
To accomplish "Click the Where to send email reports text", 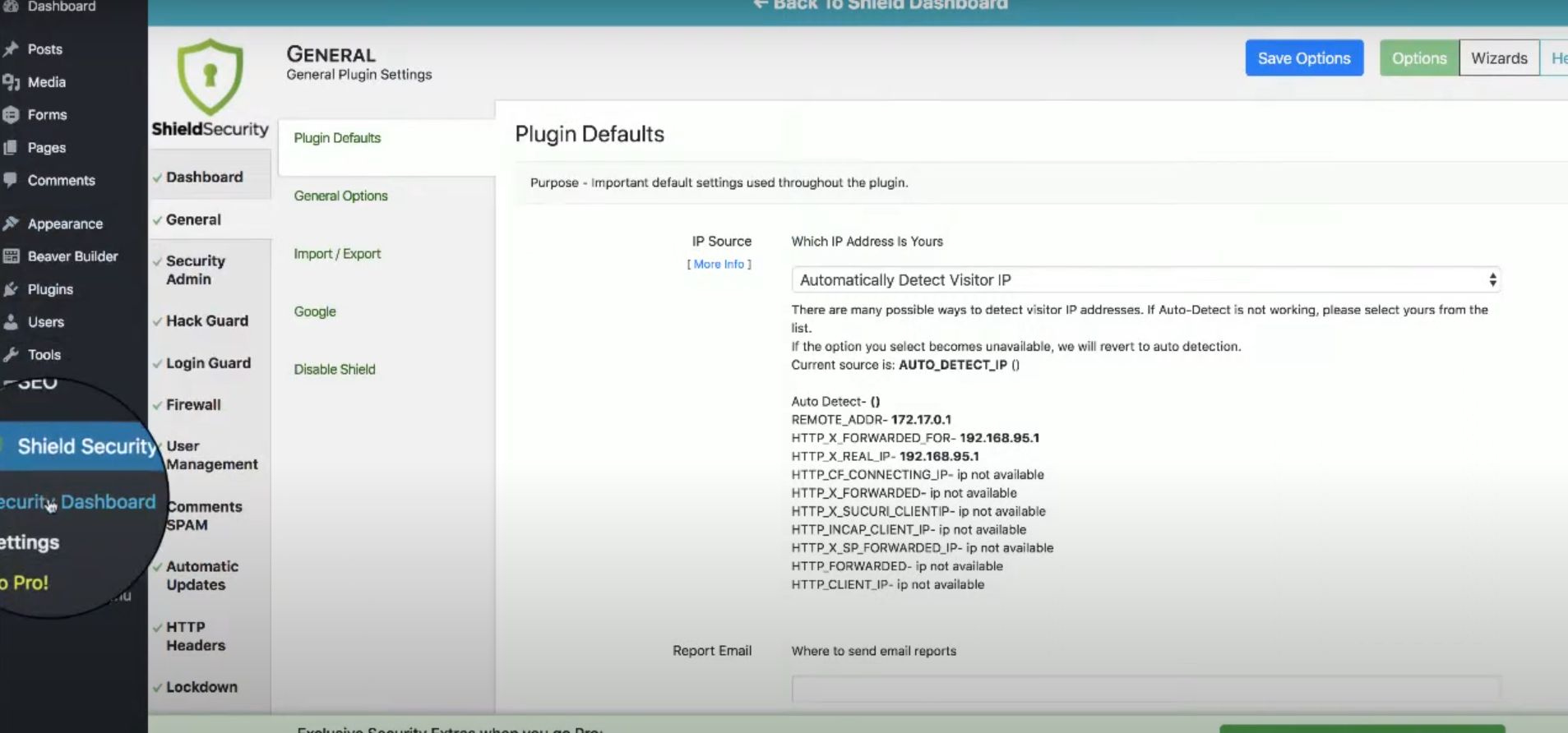I will 874,651.
